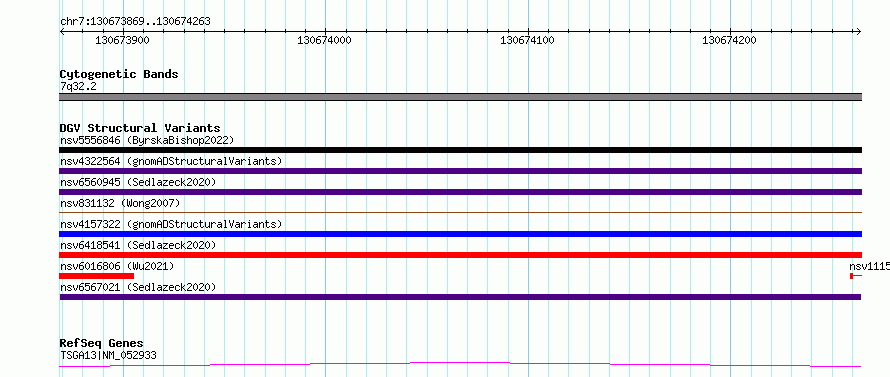Viewport: 890px width, 377px height.
Task: Click the ruler's right arrowhead
Action: click(x=859, y=32)
